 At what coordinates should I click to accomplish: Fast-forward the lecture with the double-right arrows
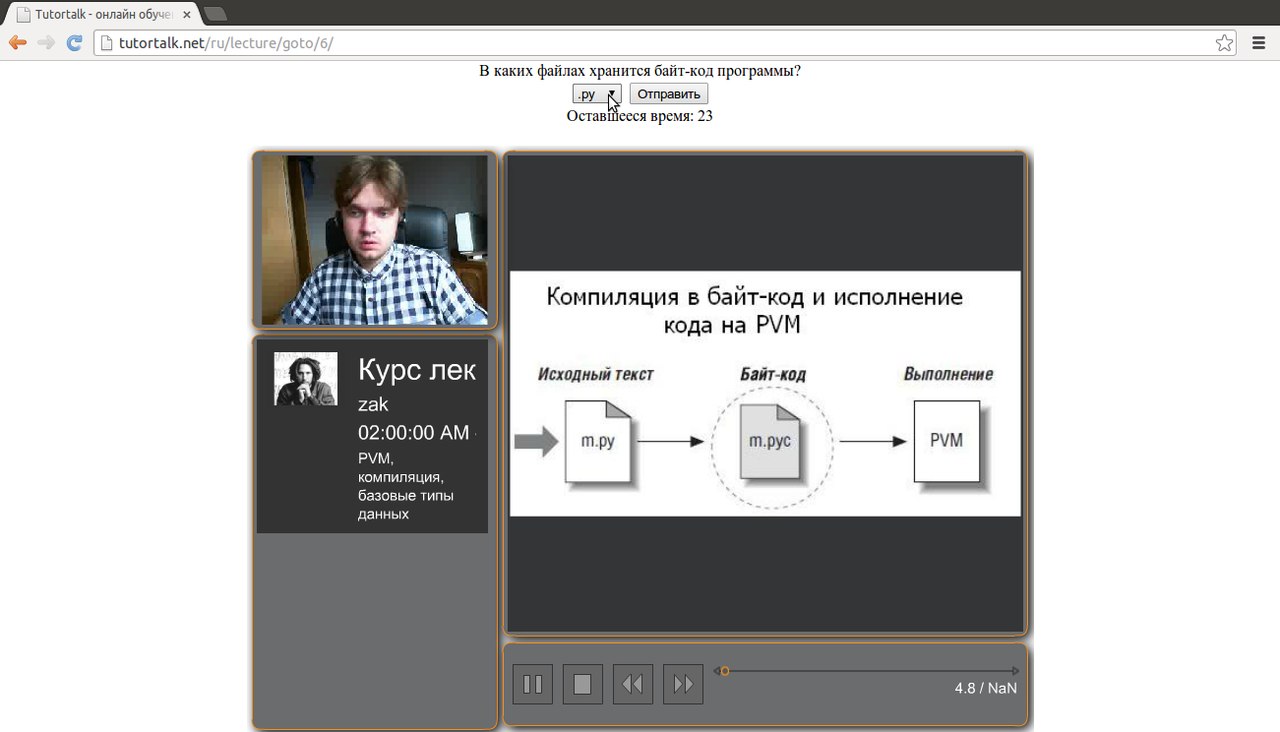[683, 684]
